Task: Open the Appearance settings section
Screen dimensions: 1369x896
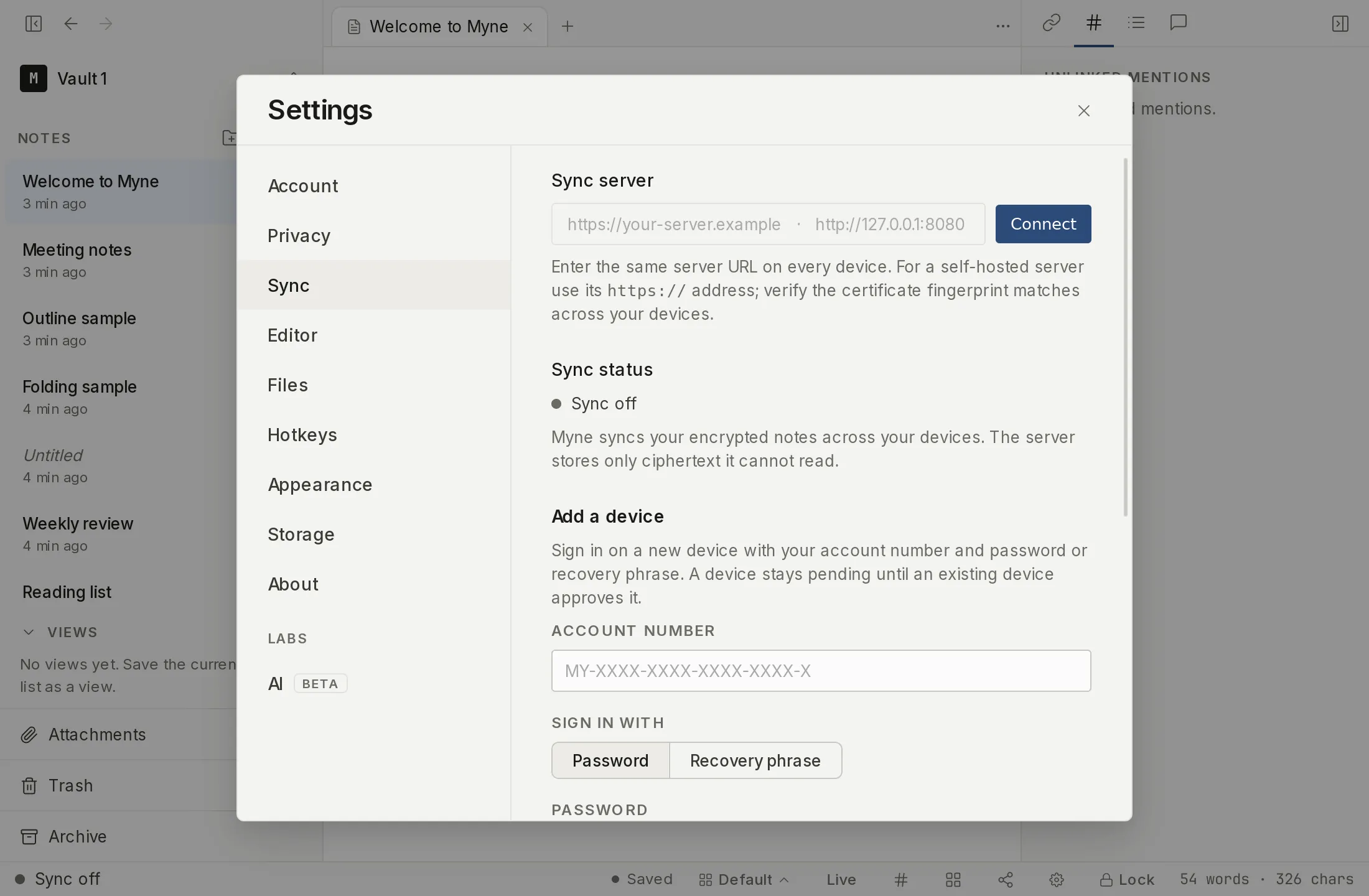Action: tap(374, 484)
